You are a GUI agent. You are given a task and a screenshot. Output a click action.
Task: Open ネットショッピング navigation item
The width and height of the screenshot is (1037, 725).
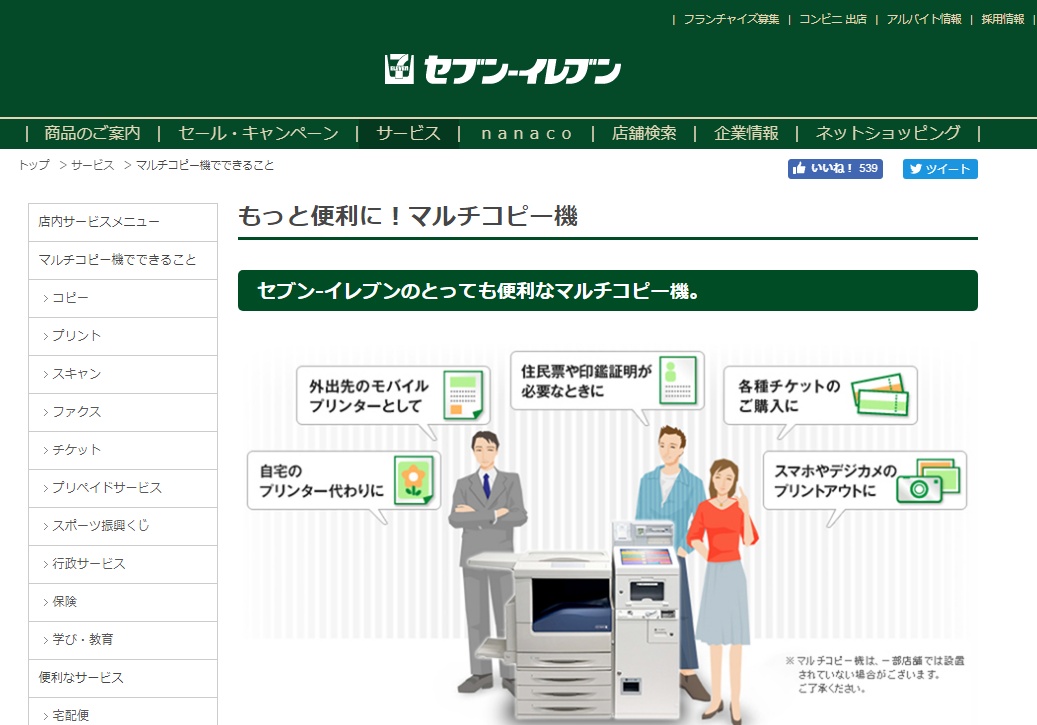coord(888,134)
